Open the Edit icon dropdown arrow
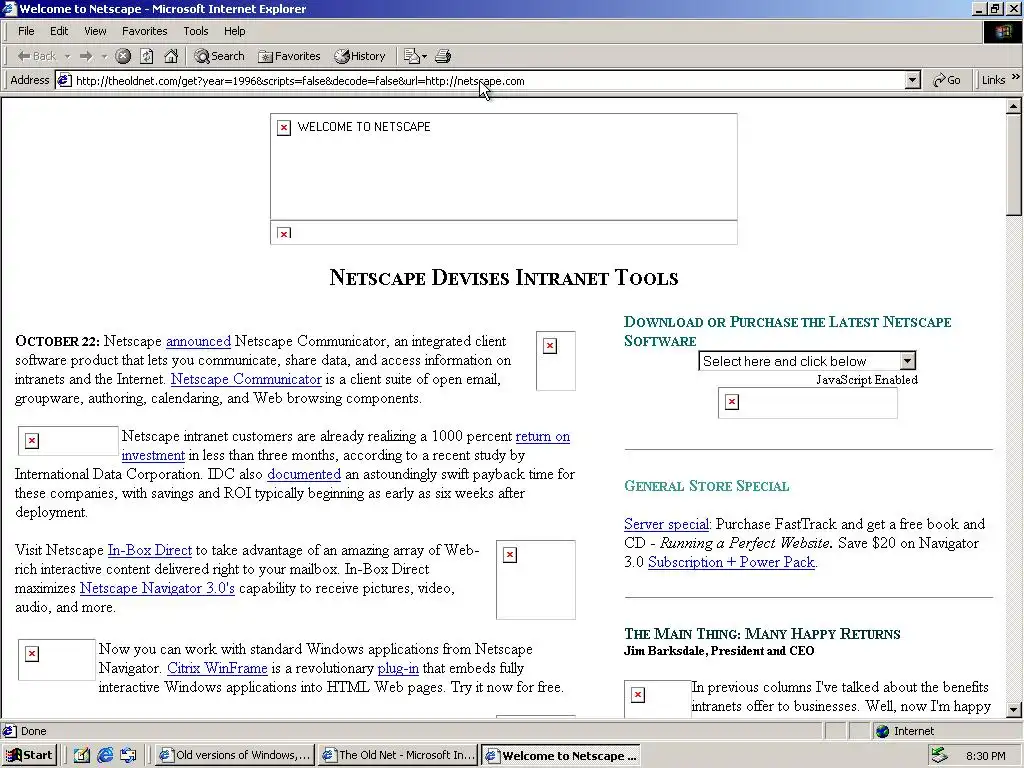1024x768 pixels. (x=424, y=56)
